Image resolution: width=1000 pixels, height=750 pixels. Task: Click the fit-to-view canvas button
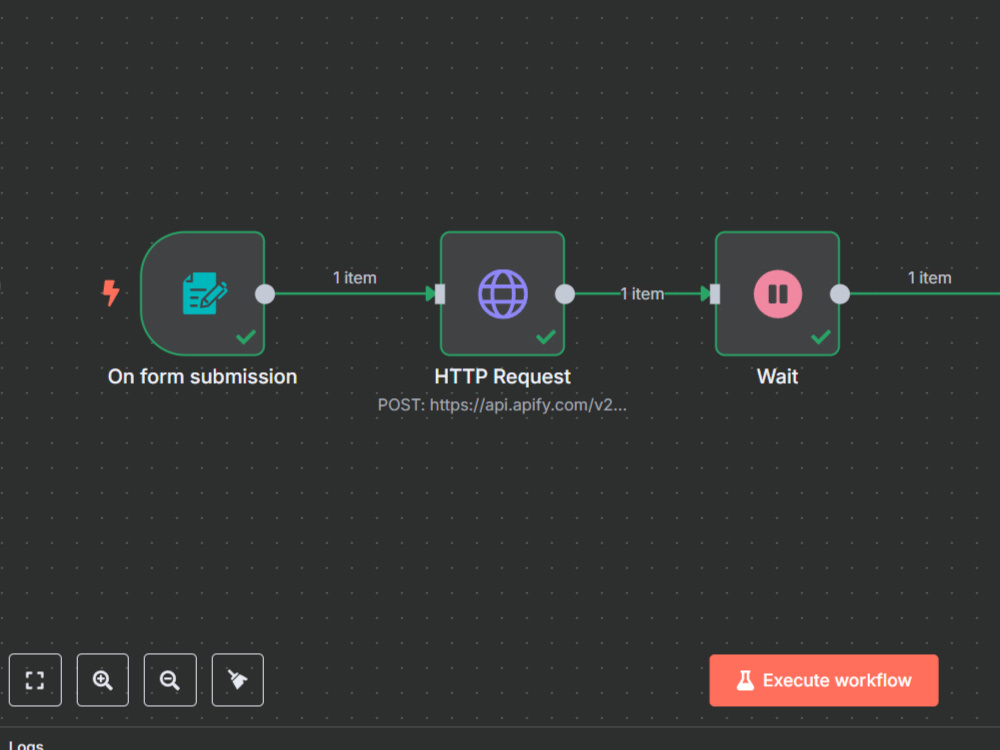(x=35, y=680)
